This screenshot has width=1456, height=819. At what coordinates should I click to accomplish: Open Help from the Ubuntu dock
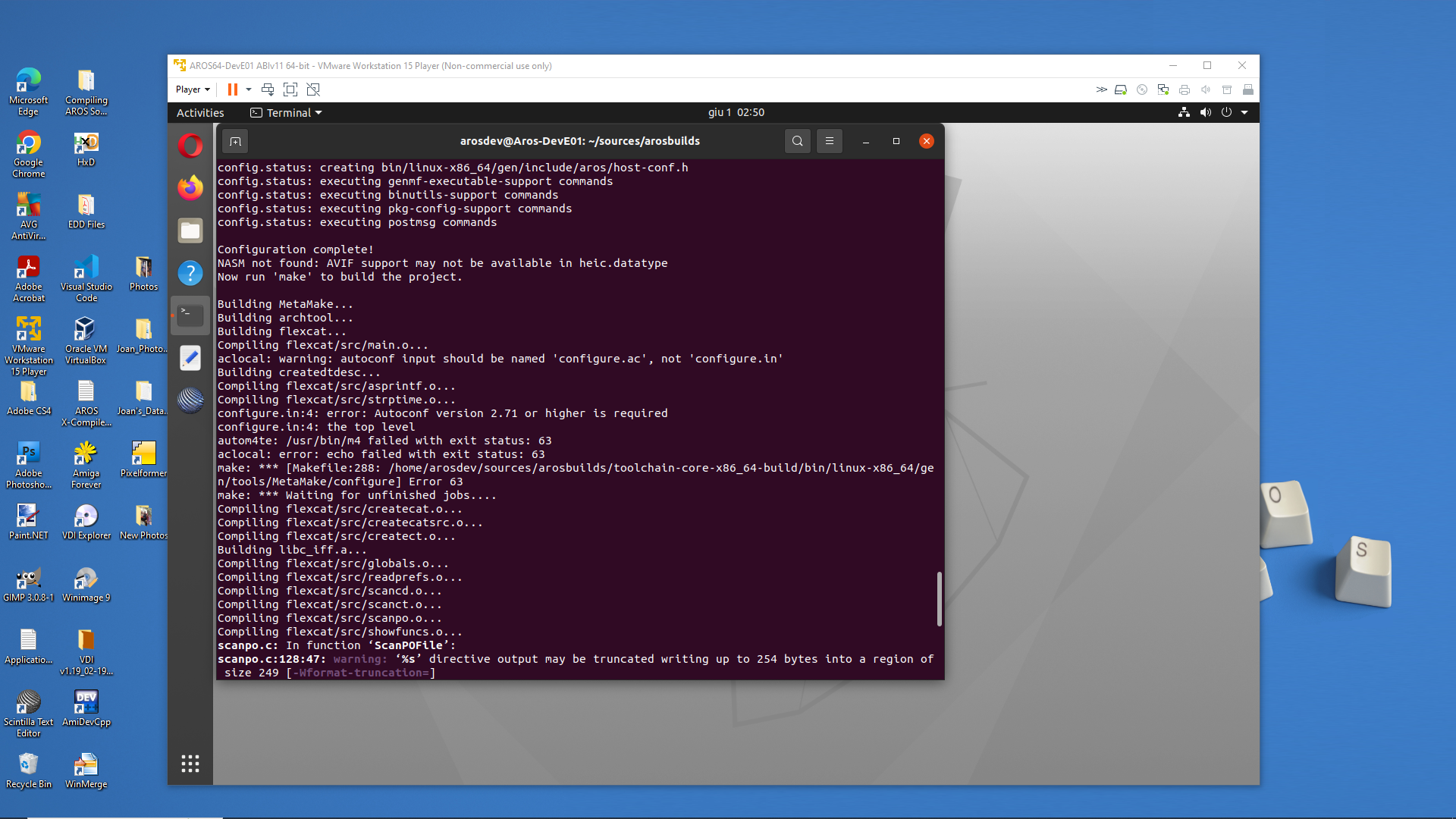click(x=190, y=273)
